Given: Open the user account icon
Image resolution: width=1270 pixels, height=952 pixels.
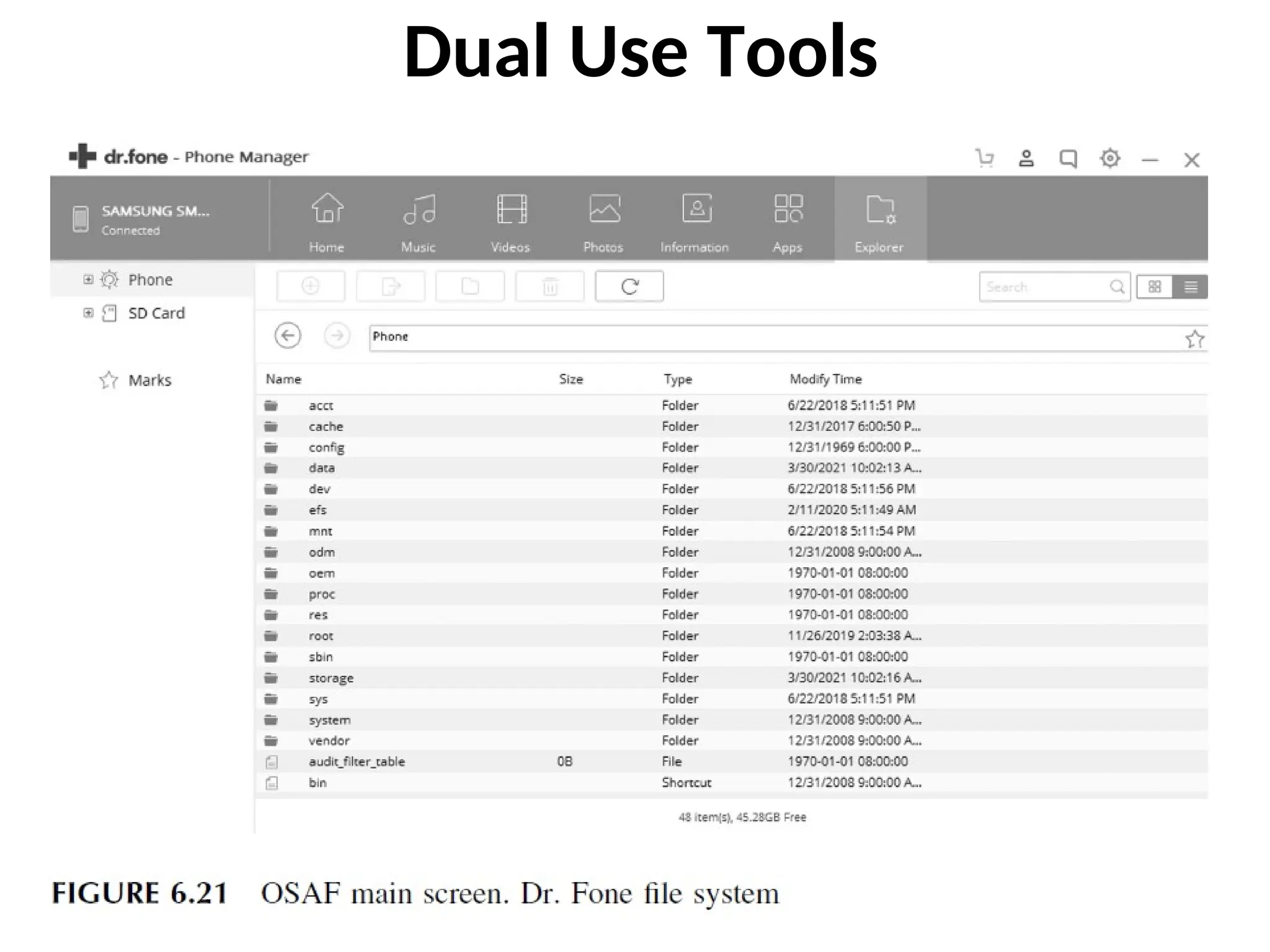Looking at the screenshot, I should [x=1026, y=159].
